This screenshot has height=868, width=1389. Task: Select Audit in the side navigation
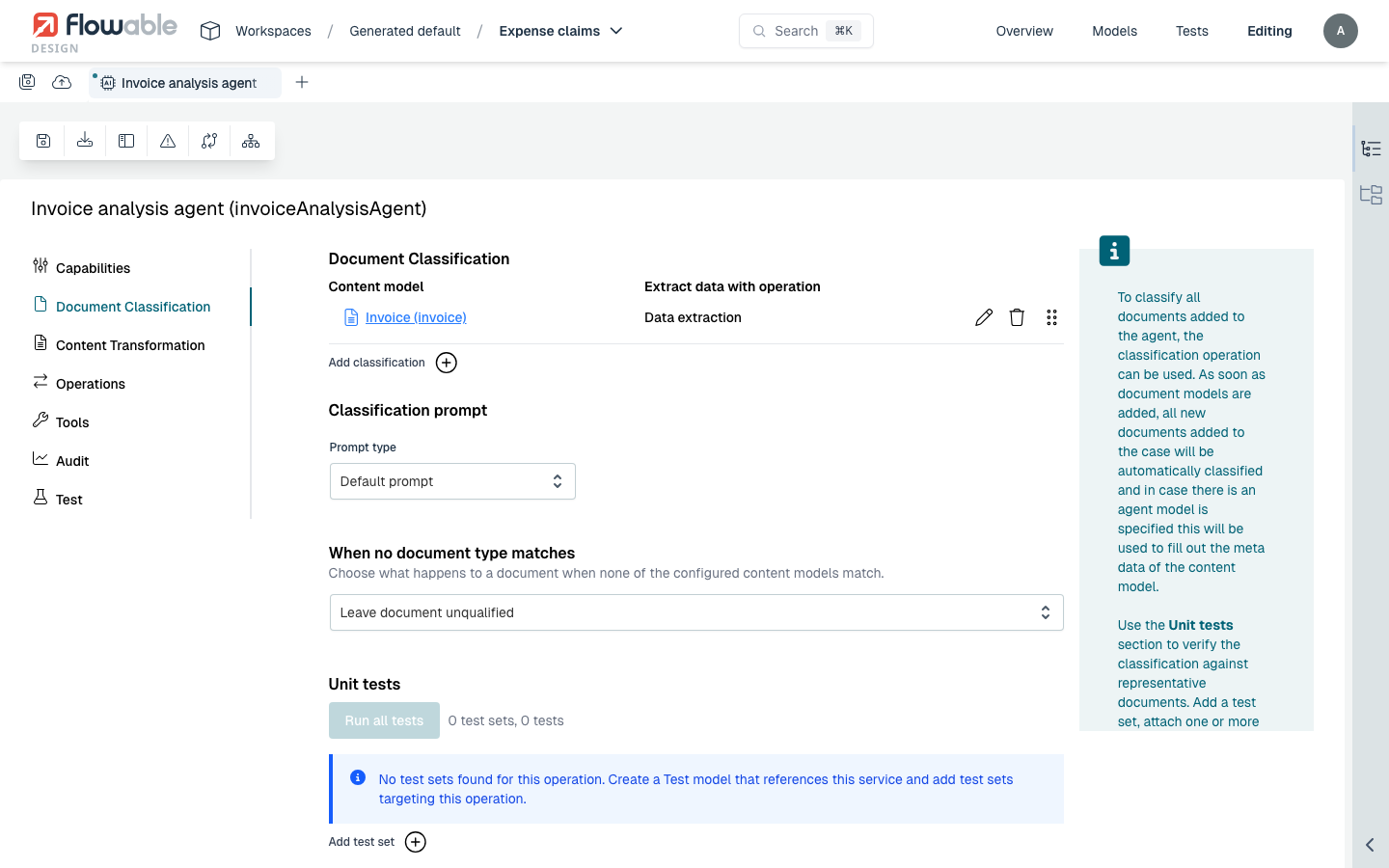tap(72, 461)
